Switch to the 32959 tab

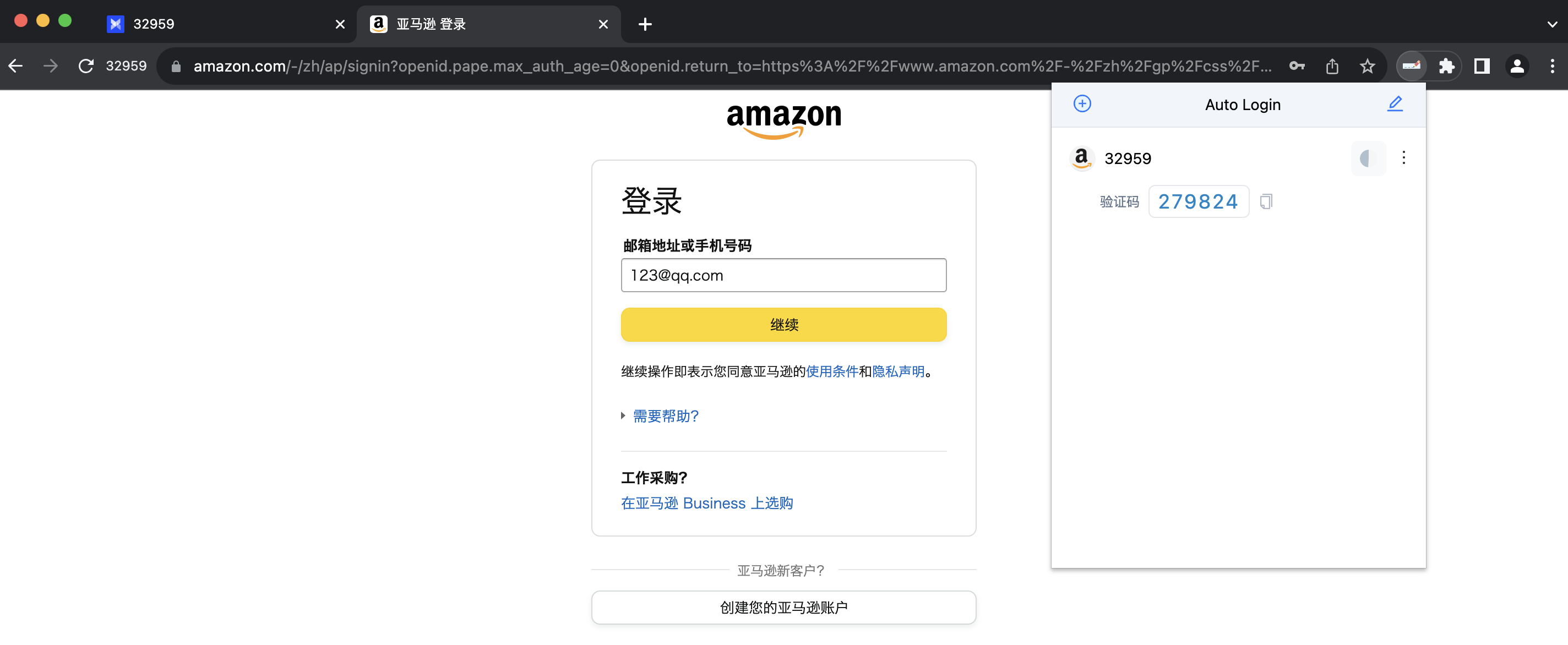click(x=225, y=24)
